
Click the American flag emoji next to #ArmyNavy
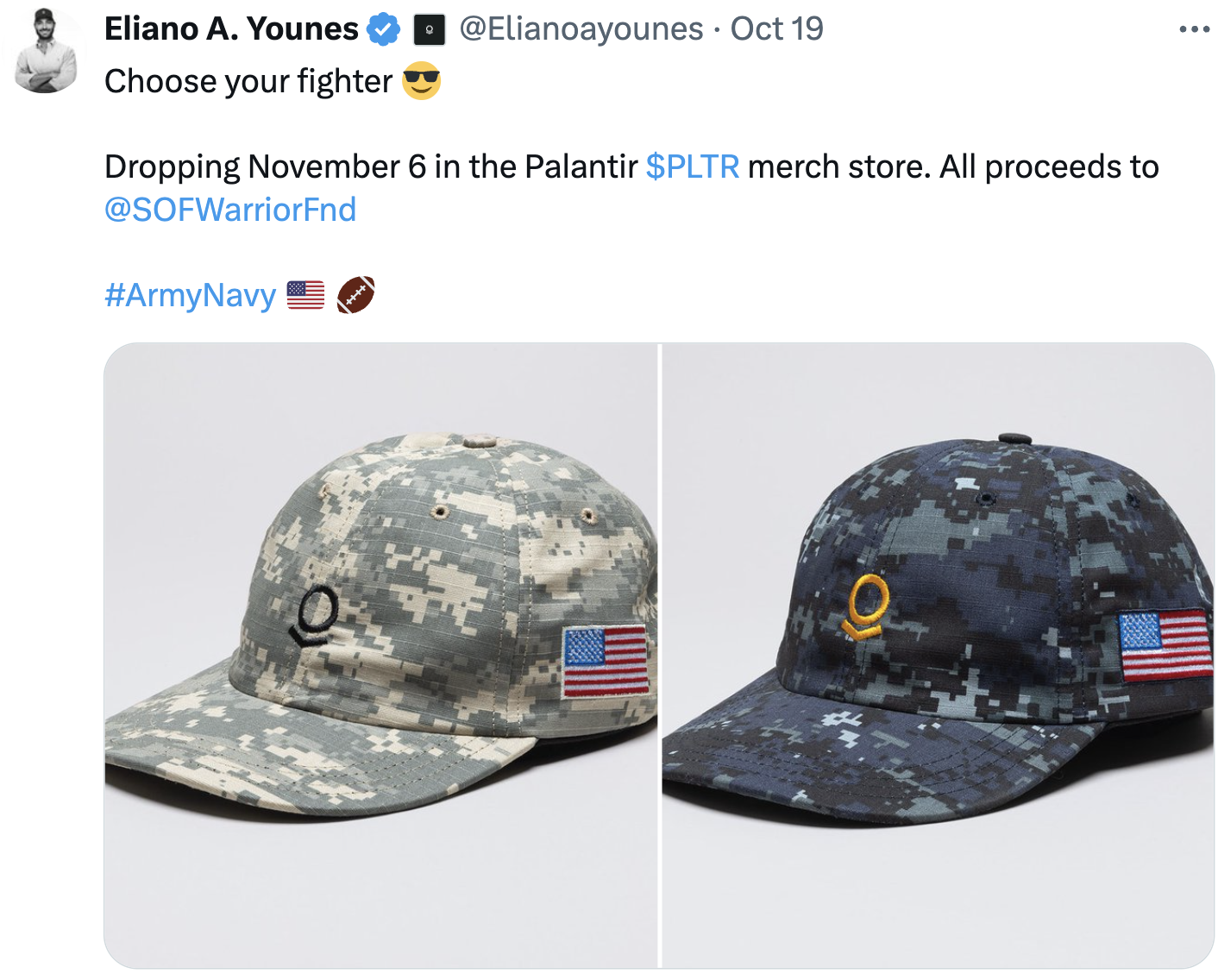(304, 295)
